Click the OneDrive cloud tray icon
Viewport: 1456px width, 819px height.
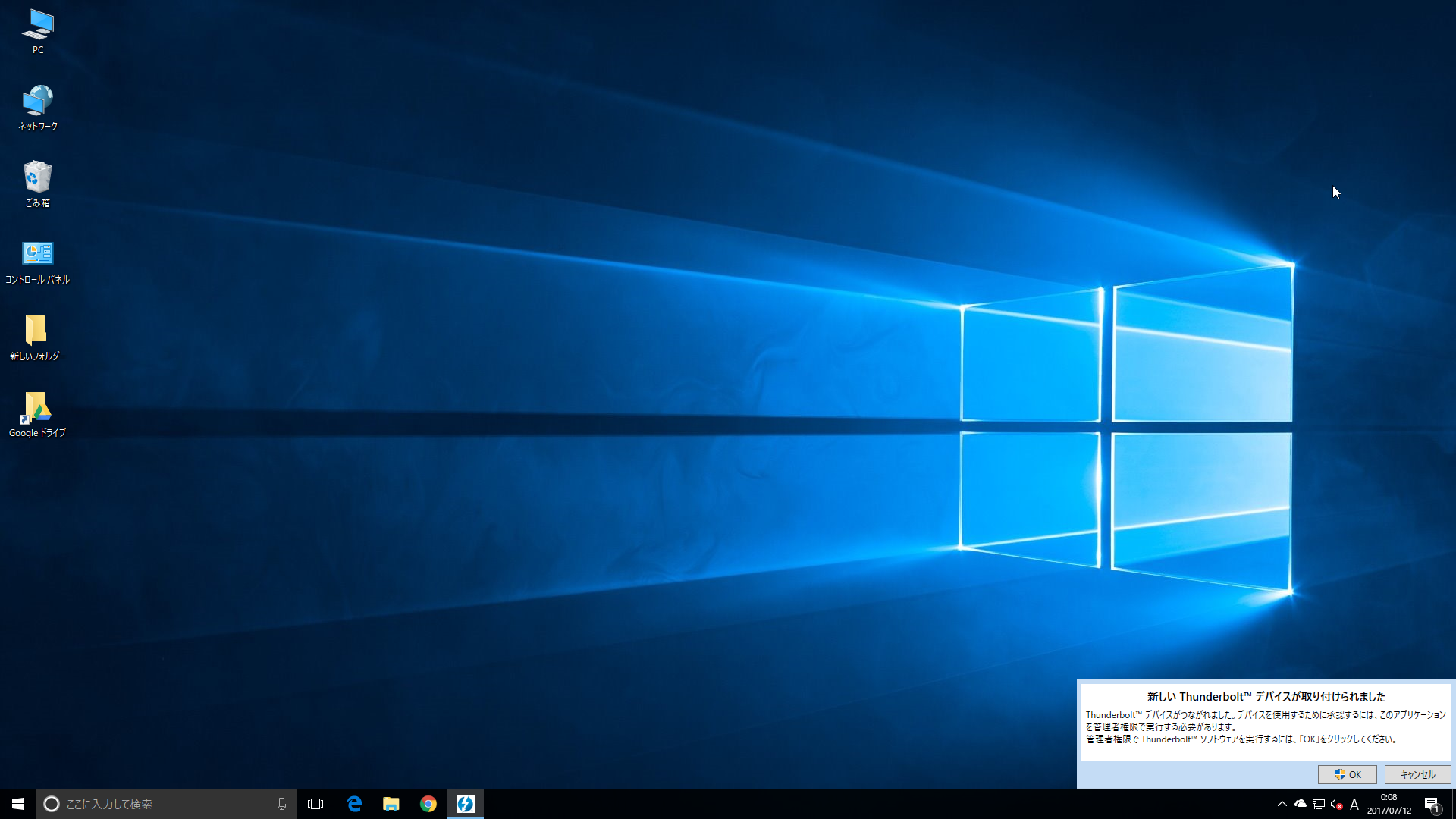(x=1301, y=804)
